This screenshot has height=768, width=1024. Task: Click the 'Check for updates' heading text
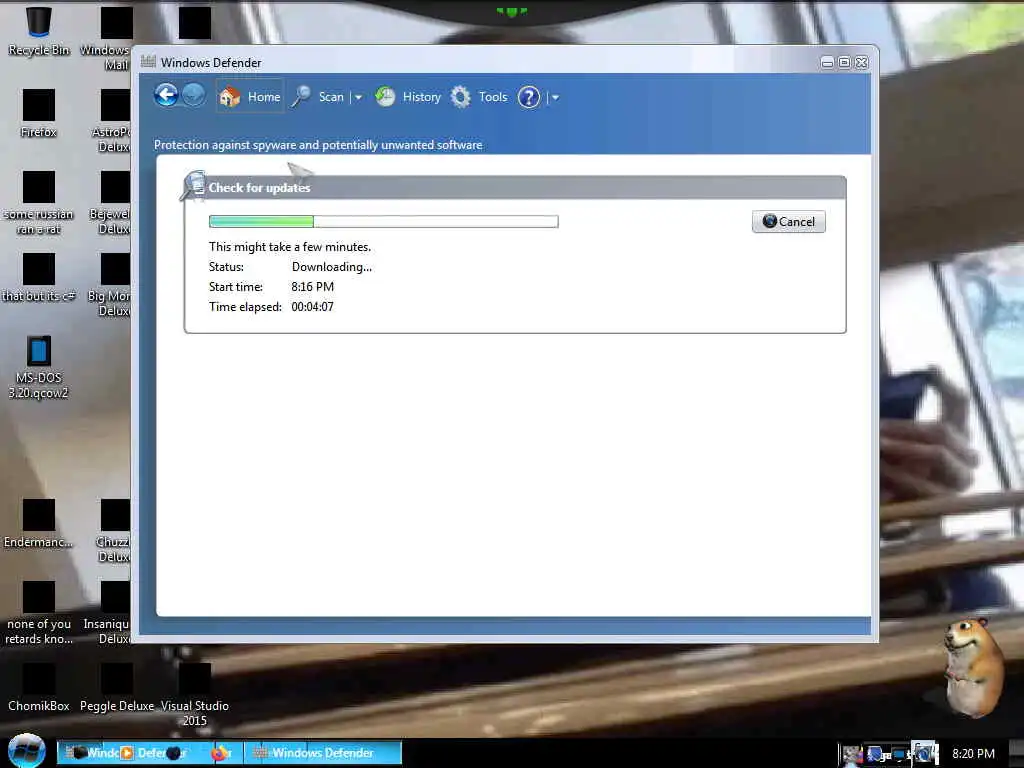click(259, 187)
